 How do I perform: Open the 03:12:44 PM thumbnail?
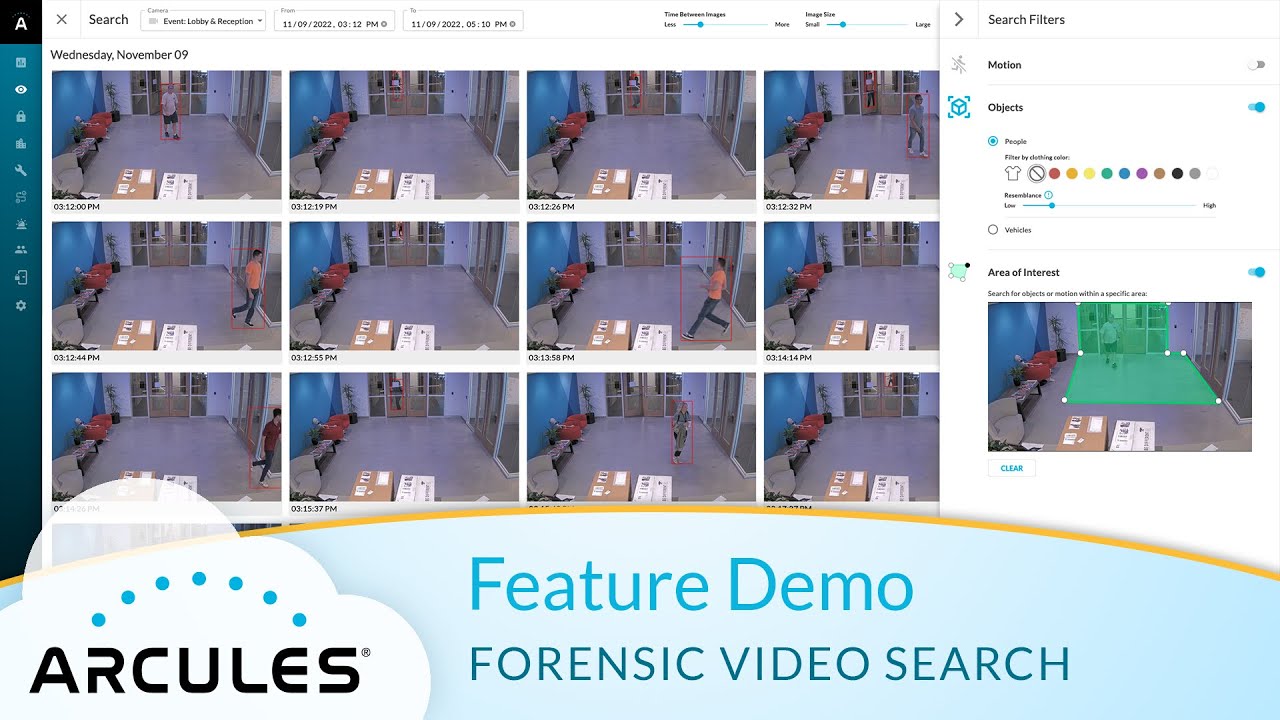167,286
